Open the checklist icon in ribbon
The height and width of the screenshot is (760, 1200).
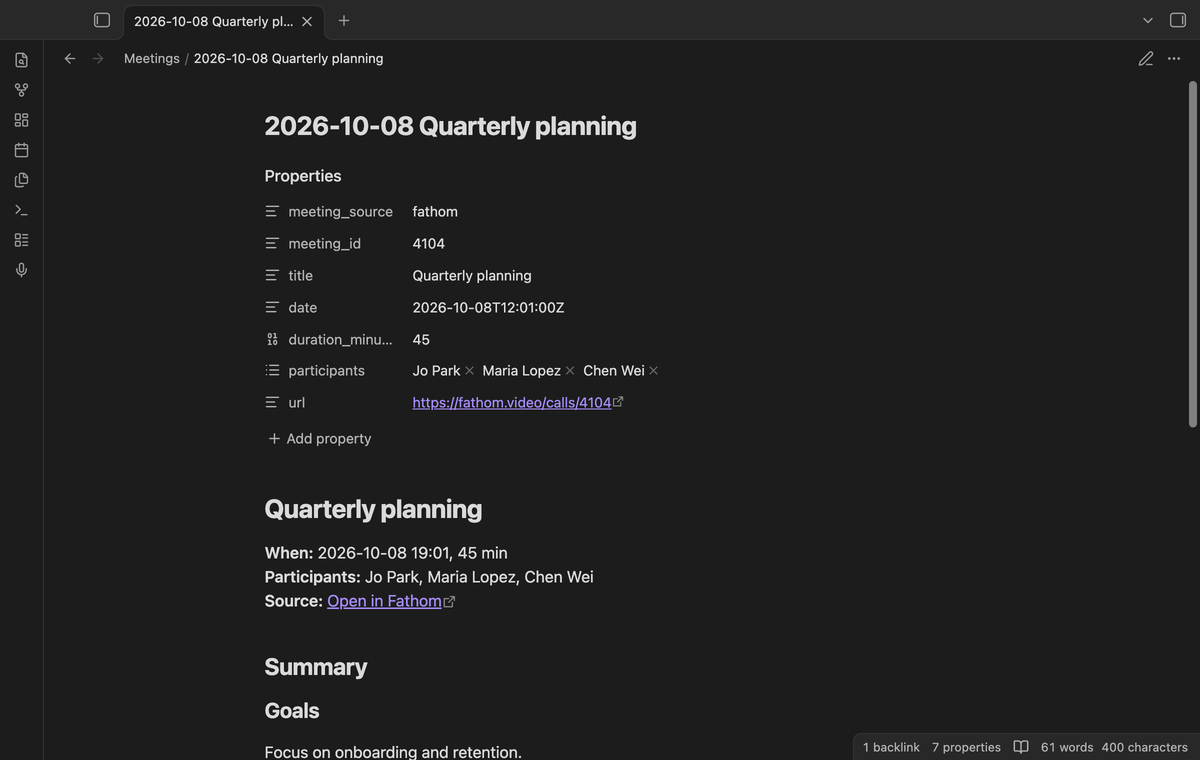21,240
